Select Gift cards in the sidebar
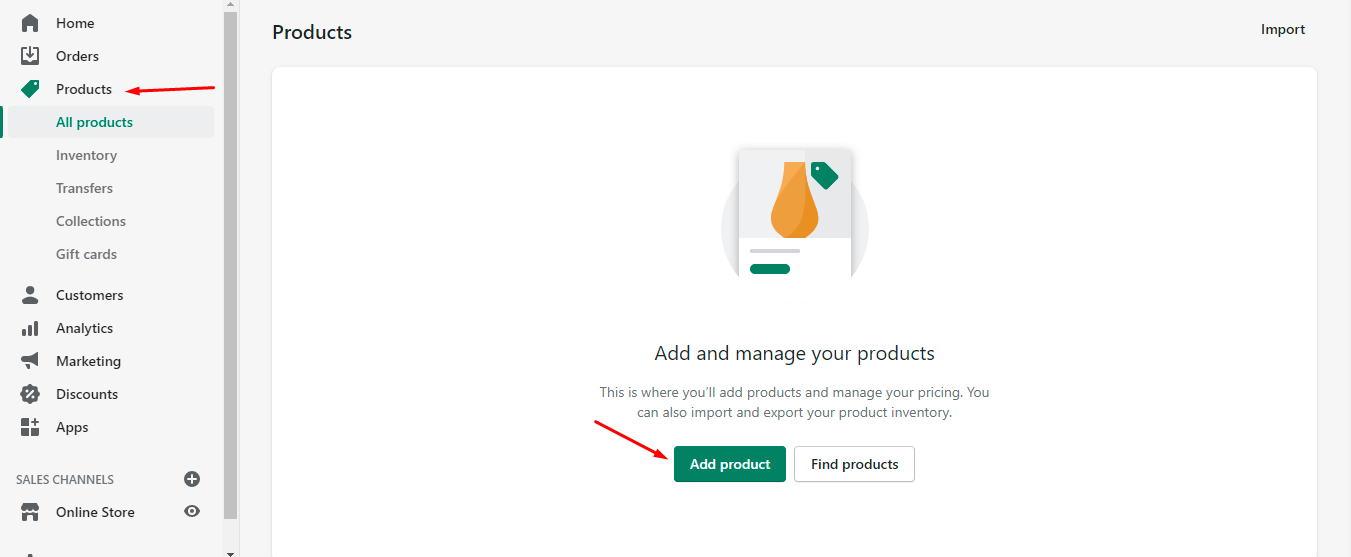The image size is (1351, 557). 86,254
